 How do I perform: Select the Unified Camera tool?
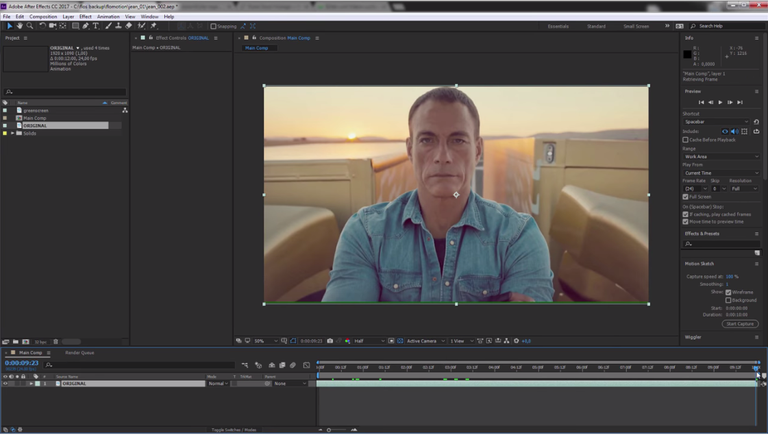[x=52, y=26]
